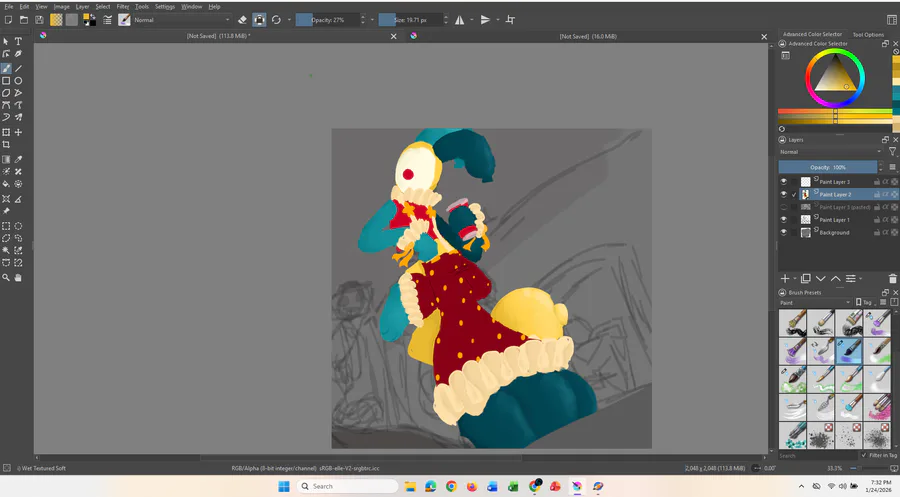
Task: Toggle the Background layer lock
Action: point(876,232)
